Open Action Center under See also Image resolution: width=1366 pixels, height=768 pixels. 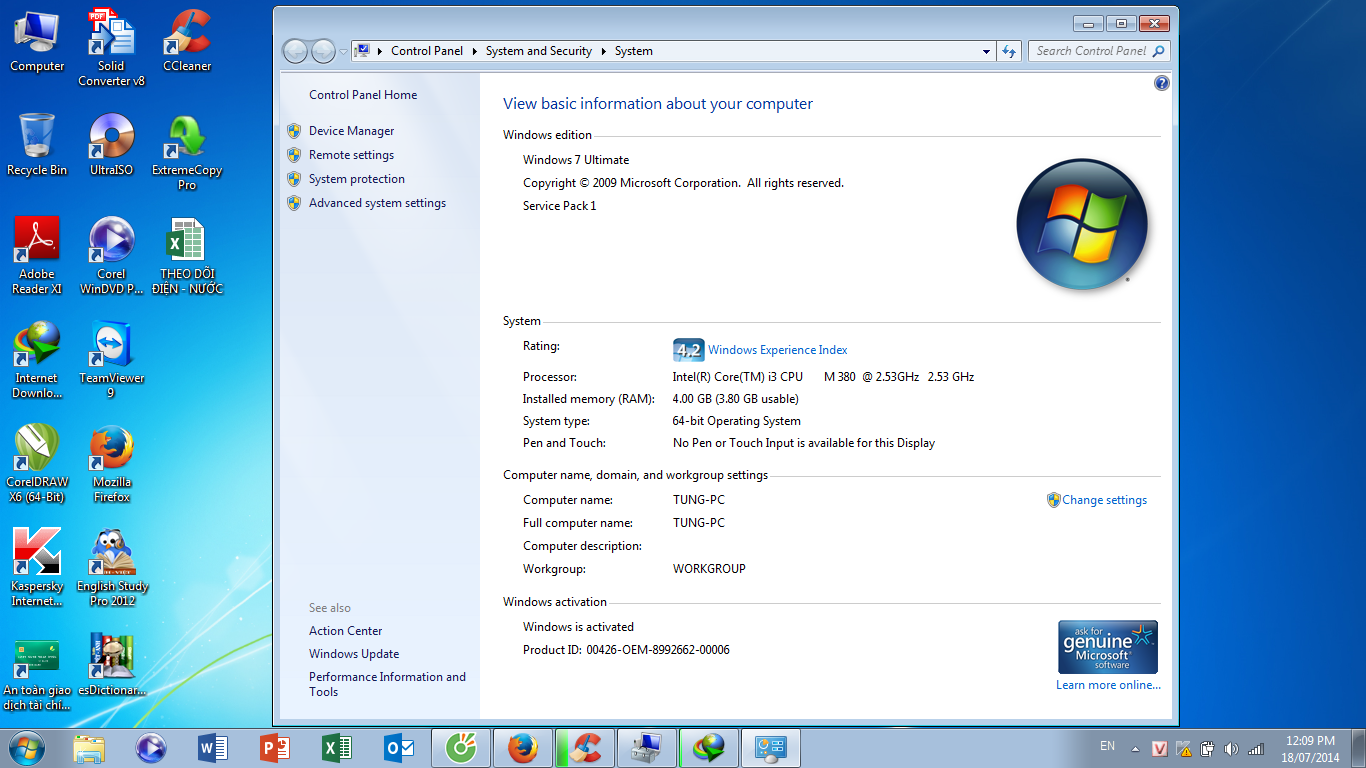(x=345, y=631)
